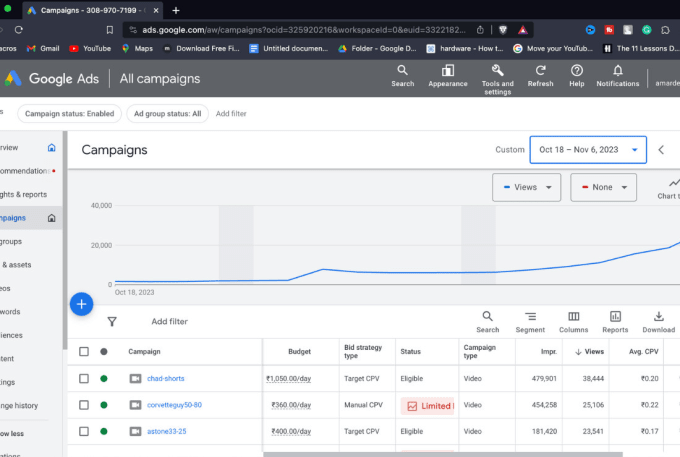Viewport: 680px width, 457px height.
Task: Check the astone33-25 campaign checkbox
Action: [x=84, y=431]
